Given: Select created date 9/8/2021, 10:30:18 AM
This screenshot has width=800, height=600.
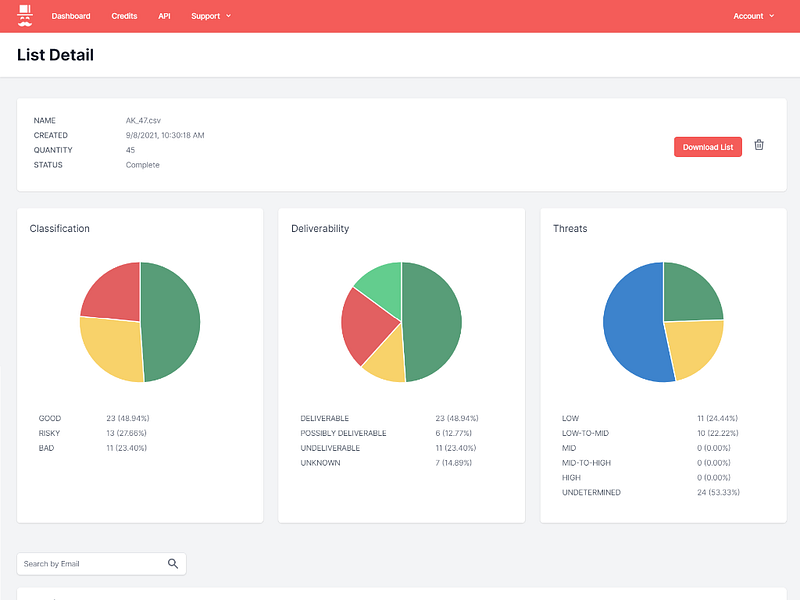Looking at the screenshot, I should pyautogui.click(x=165, y=135).
